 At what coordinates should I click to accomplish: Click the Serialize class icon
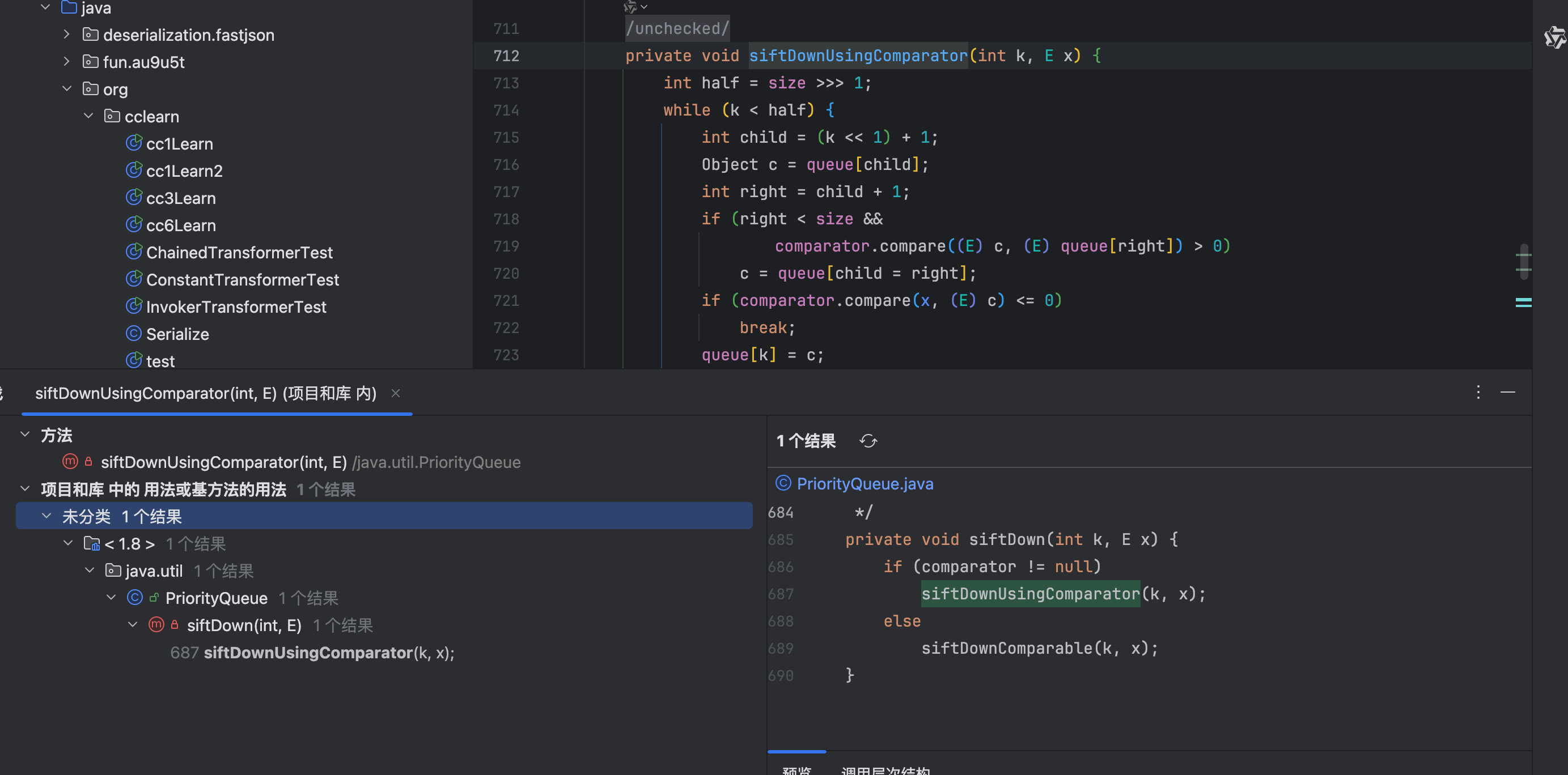pyautogui.click(x=133, y=334)
